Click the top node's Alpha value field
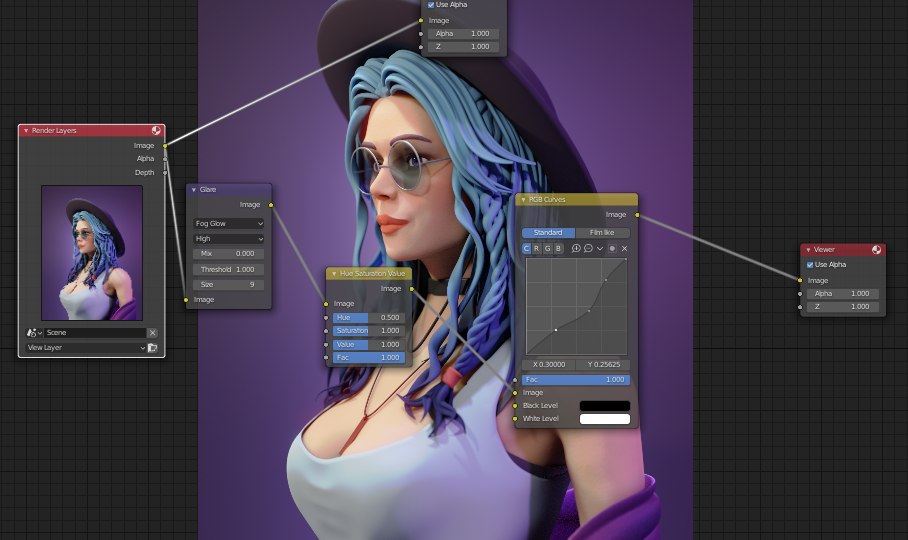This screenshot has width=908, height=540. click(463, 34)
